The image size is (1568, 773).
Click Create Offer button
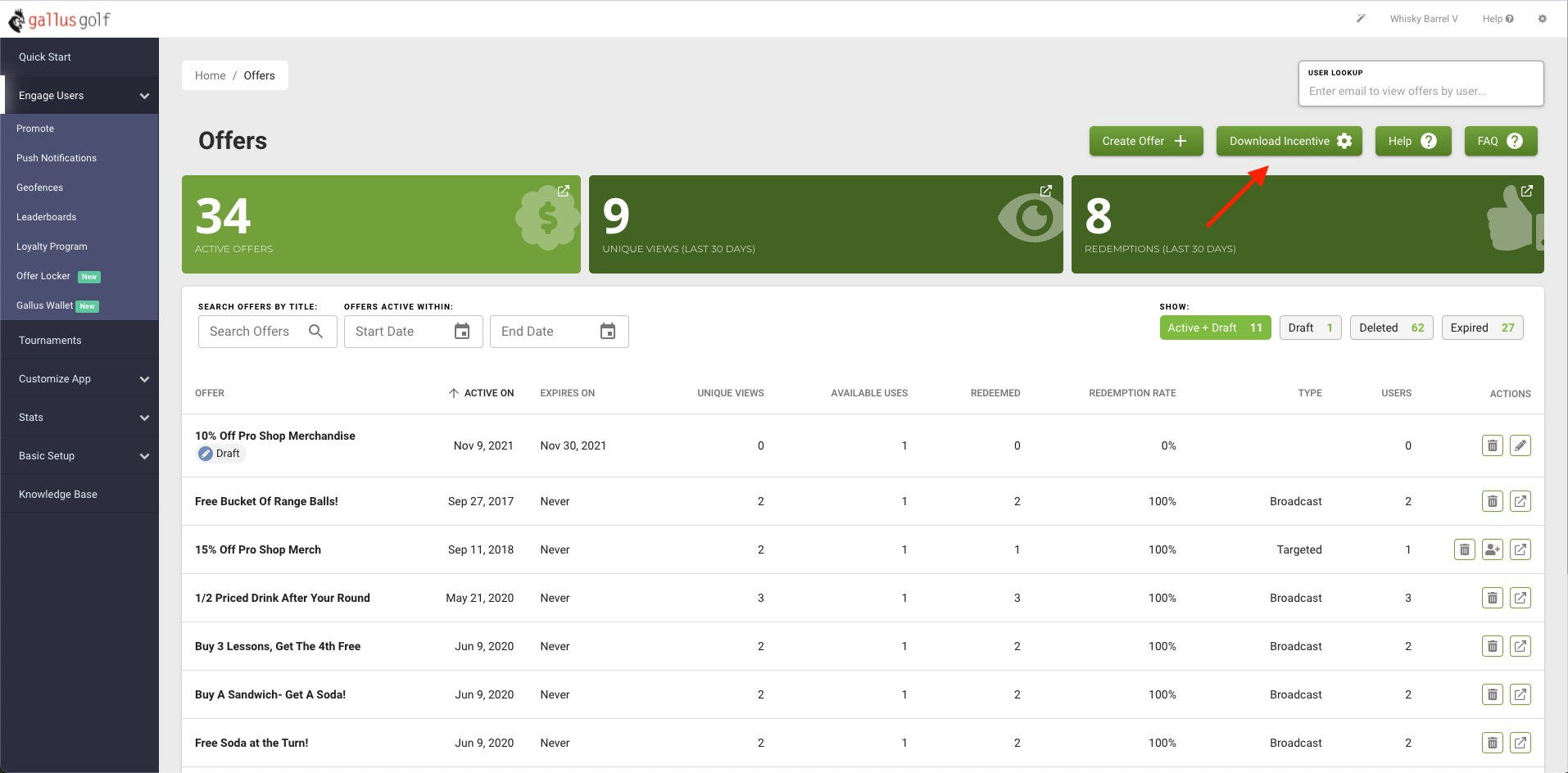coord(1146,141)
